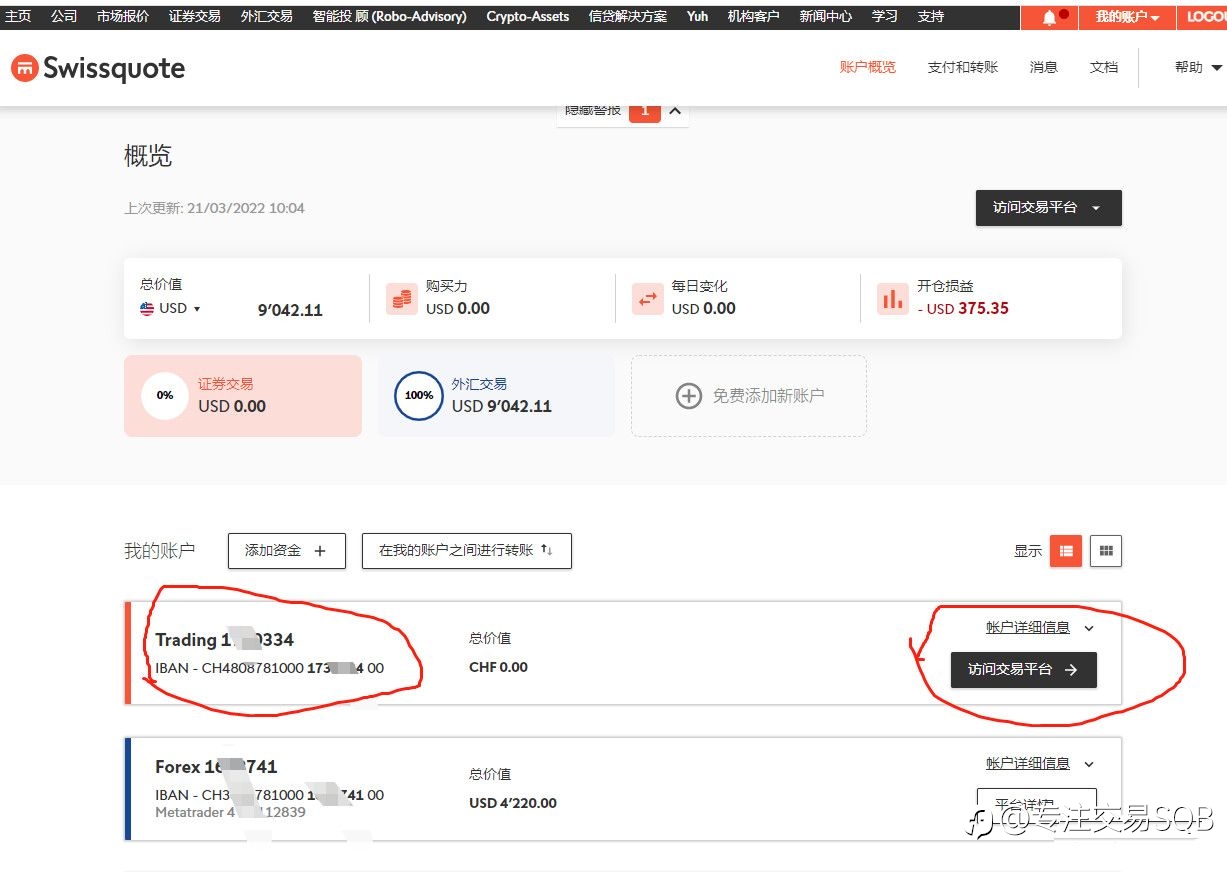Image resolution: width=1227 pixels, height=872 pixels.
Task: Click the 免费添加新账户 card
Action: (749, 396)
